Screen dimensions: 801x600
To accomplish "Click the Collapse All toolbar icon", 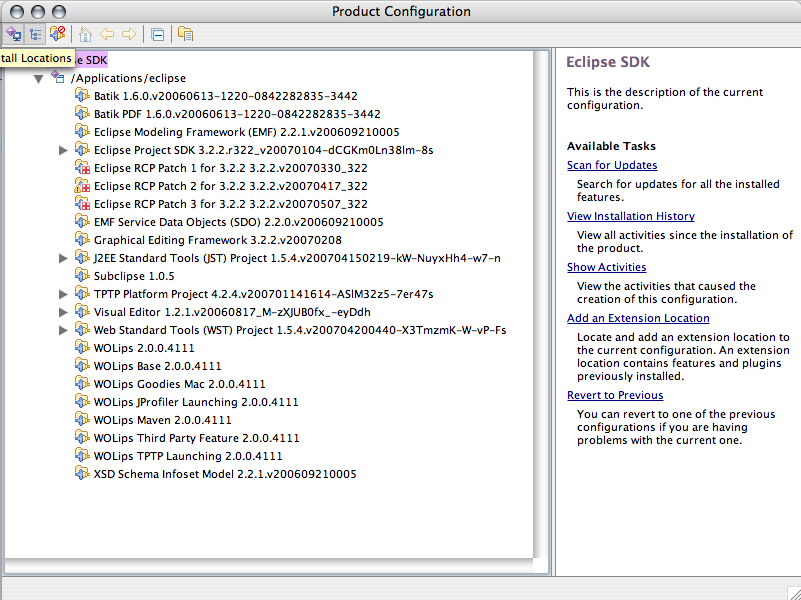I will click(x=157, y=33).
